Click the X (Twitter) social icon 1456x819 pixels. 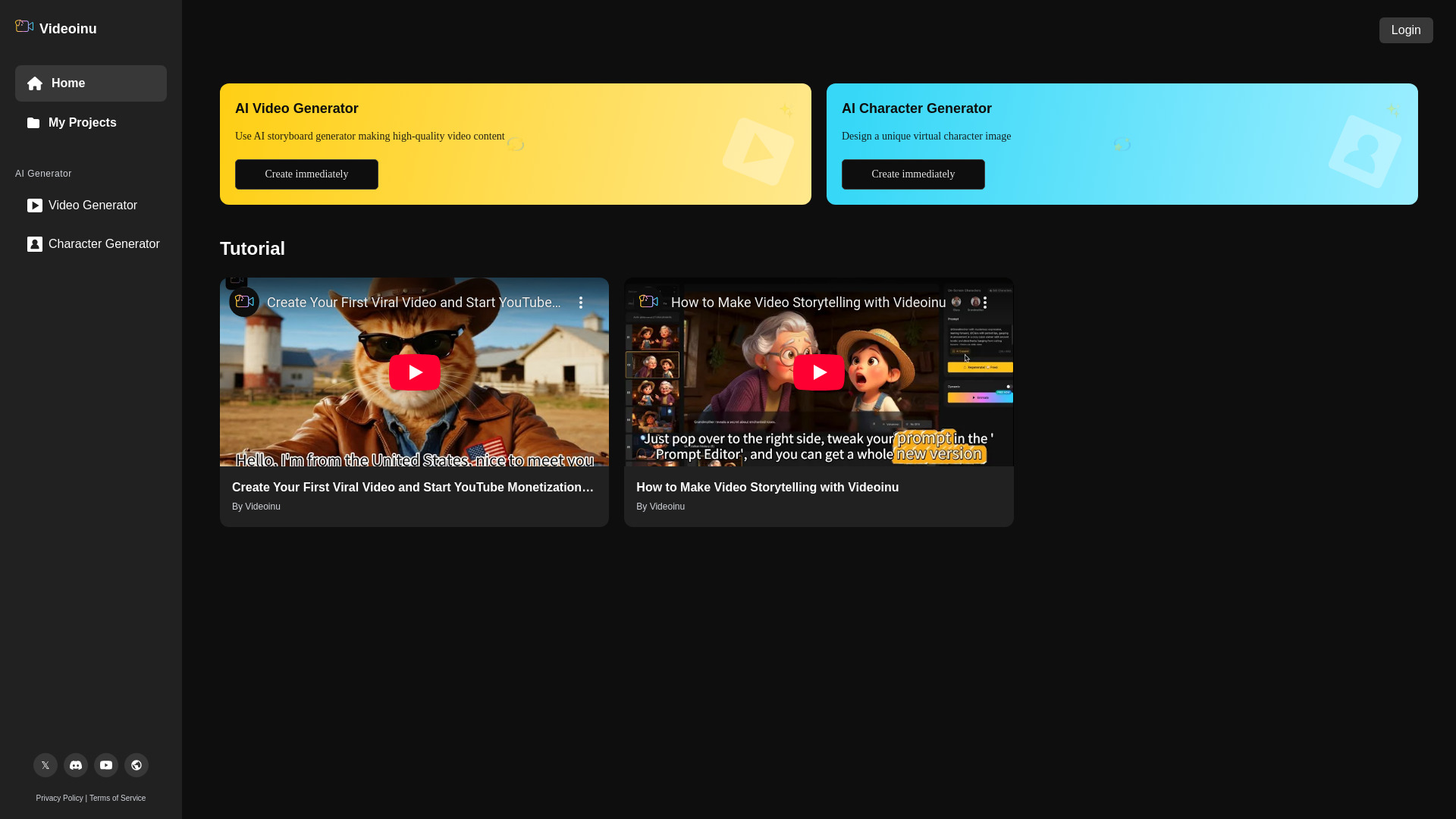tap(45, 765)
